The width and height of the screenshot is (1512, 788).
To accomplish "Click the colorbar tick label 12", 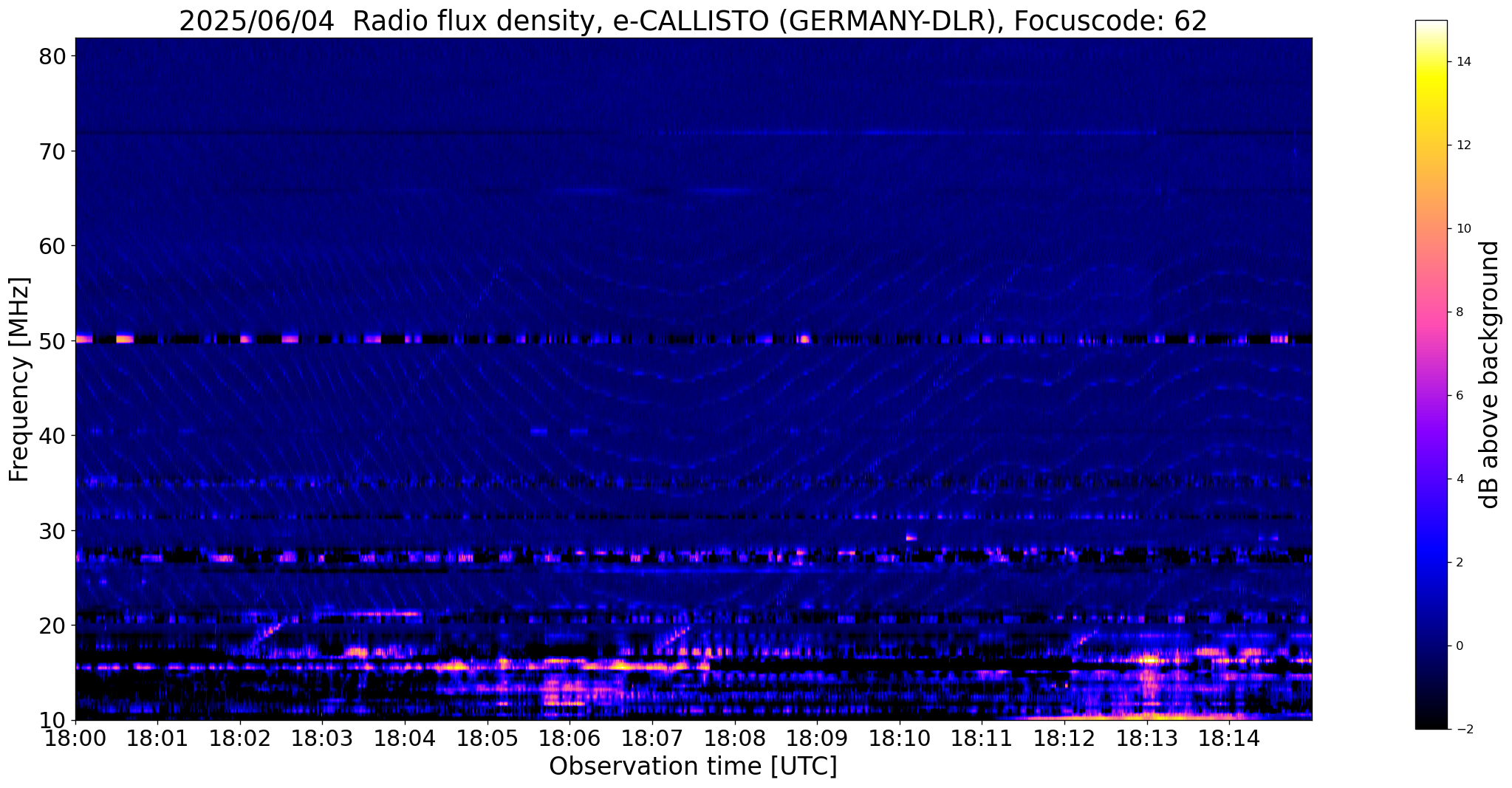I will click(x=1463, y=145).
